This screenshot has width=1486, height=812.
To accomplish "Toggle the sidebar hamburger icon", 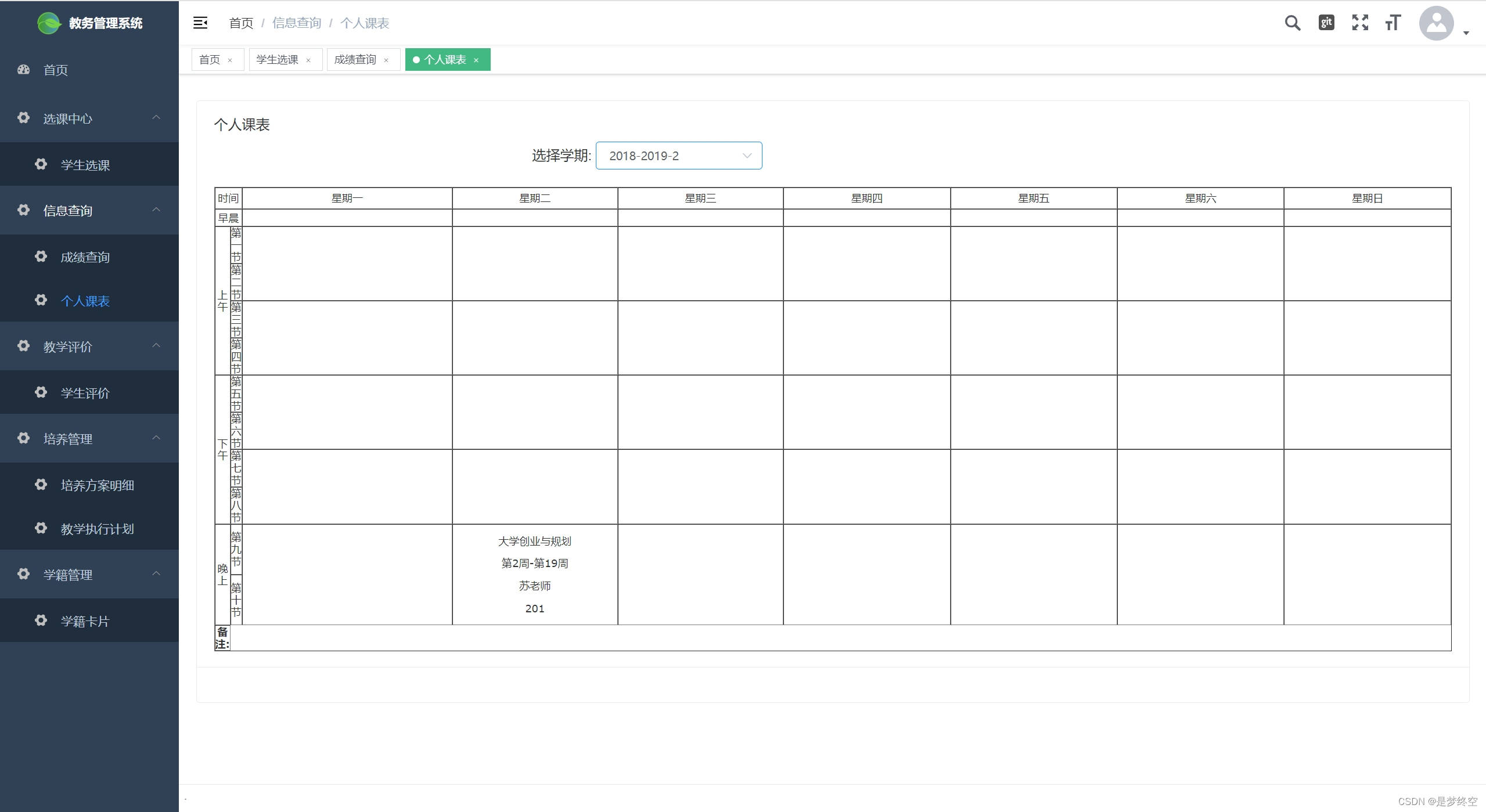I will (200, 23).
